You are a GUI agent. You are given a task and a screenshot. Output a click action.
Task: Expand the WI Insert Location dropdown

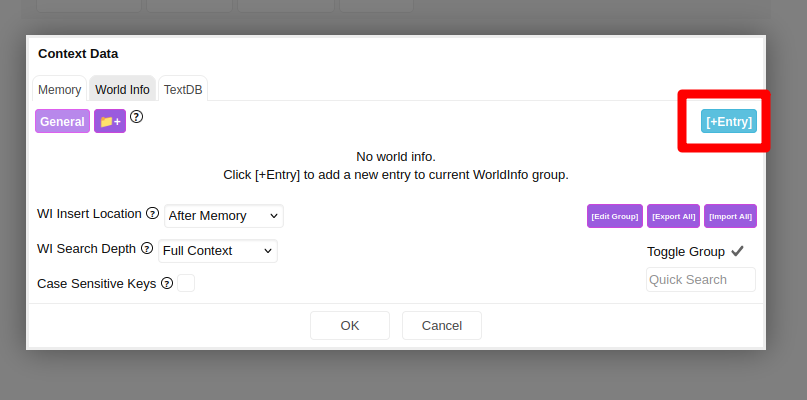point(224,216)
